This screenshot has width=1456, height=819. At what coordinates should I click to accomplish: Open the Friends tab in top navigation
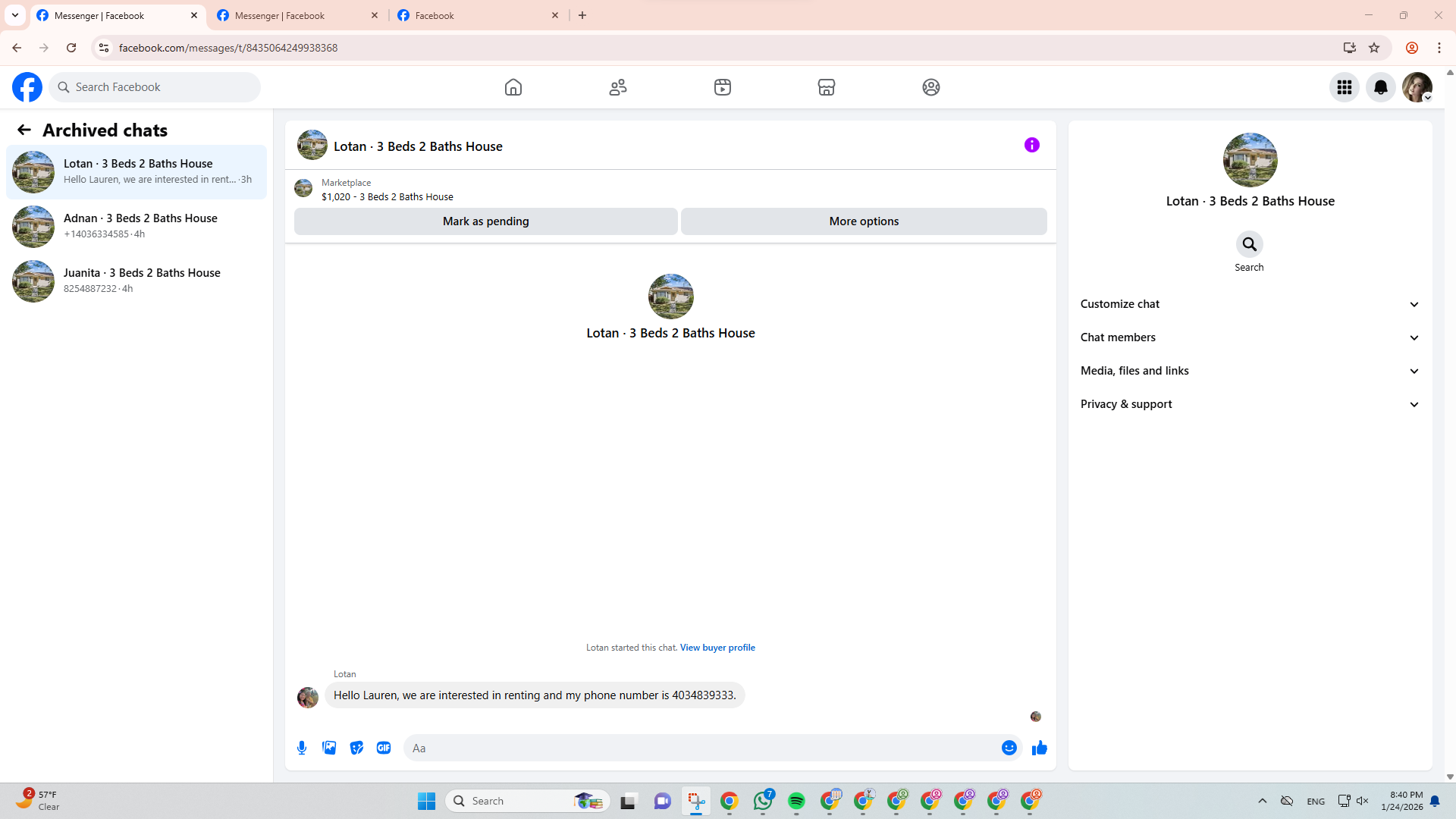(x=618, y=87)
